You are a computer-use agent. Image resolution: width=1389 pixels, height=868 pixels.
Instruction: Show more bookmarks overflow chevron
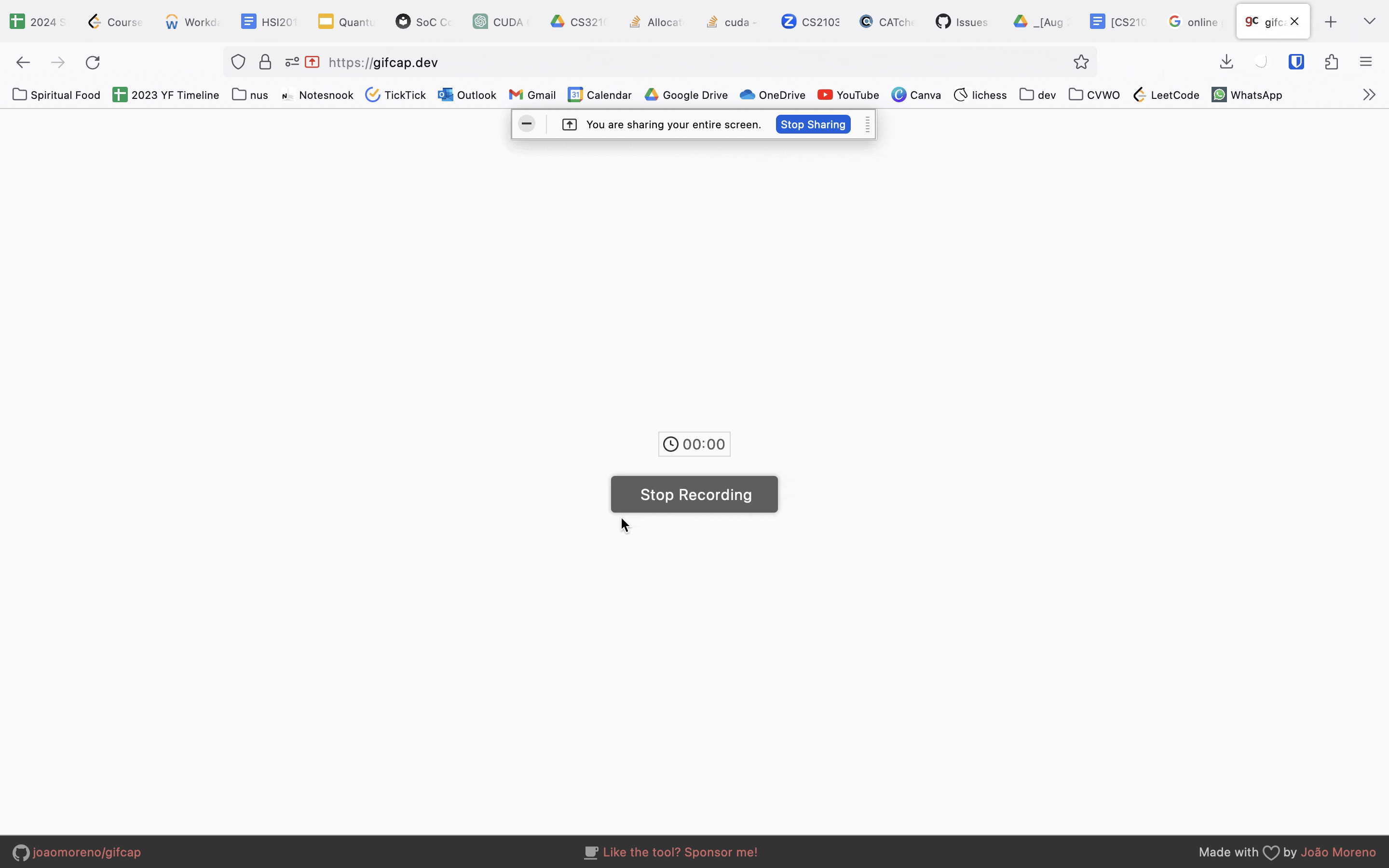[1369, 95]
